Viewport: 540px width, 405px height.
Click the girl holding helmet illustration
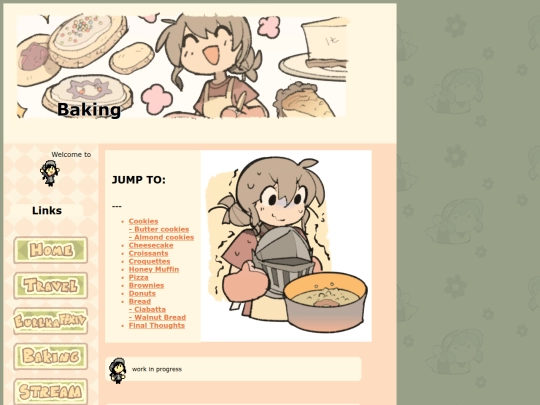click(286, 246)
